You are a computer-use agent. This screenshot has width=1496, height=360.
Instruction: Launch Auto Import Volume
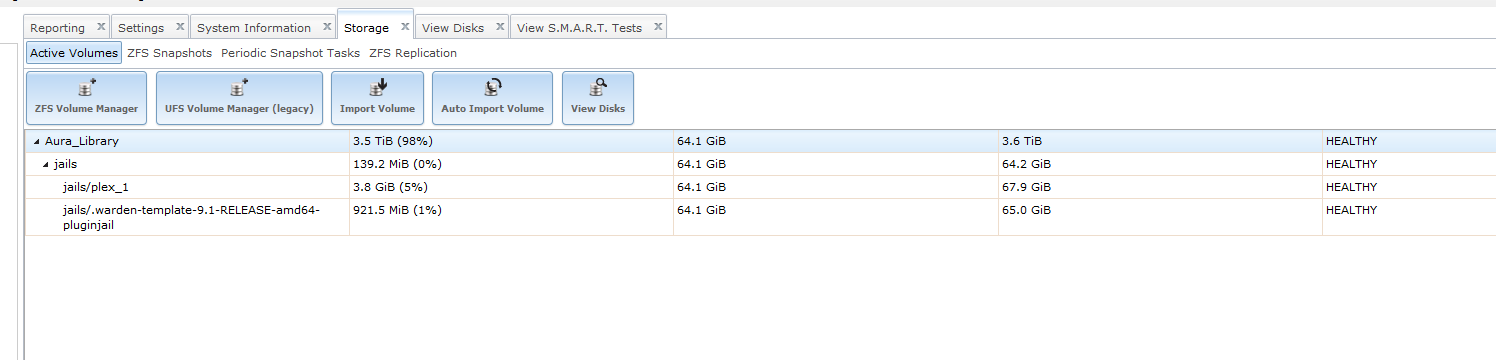point(492,98)
